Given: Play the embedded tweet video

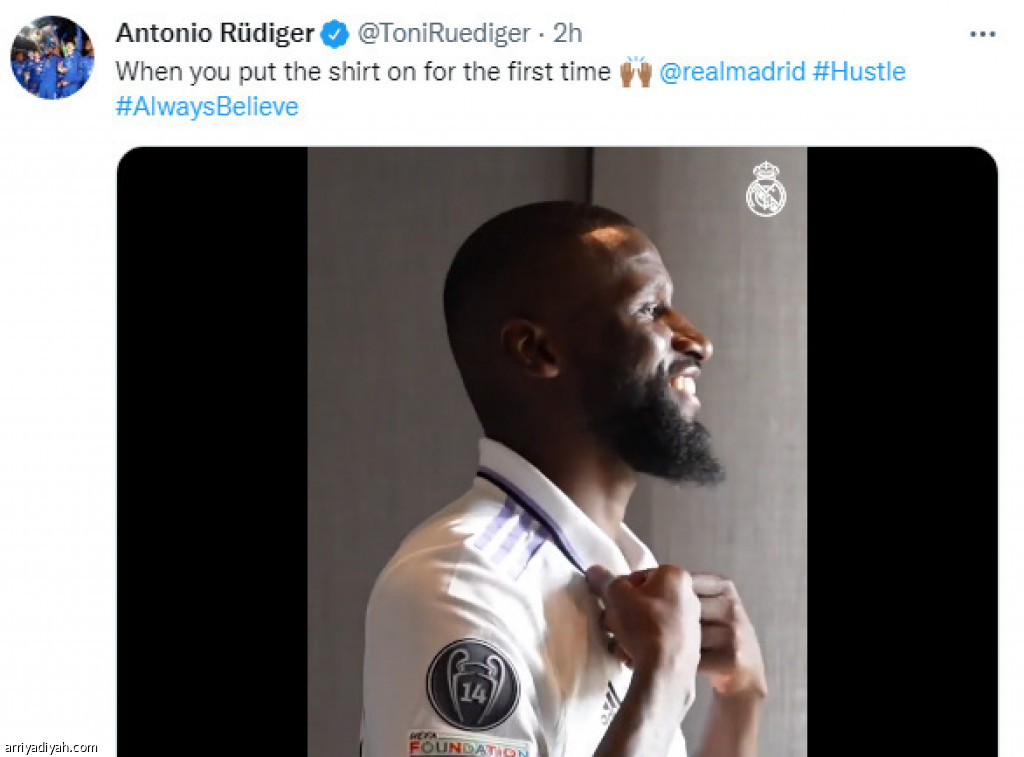Looking at the screenshot, I should point(557,452).
